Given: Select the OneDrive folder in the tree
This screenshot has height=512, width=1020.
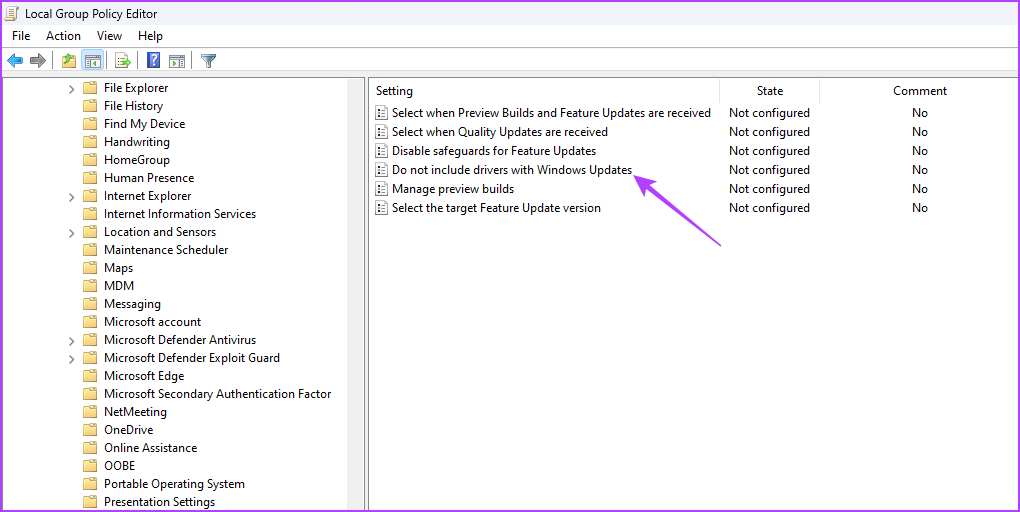Looking at the screenshot, I should pos(128,430).
